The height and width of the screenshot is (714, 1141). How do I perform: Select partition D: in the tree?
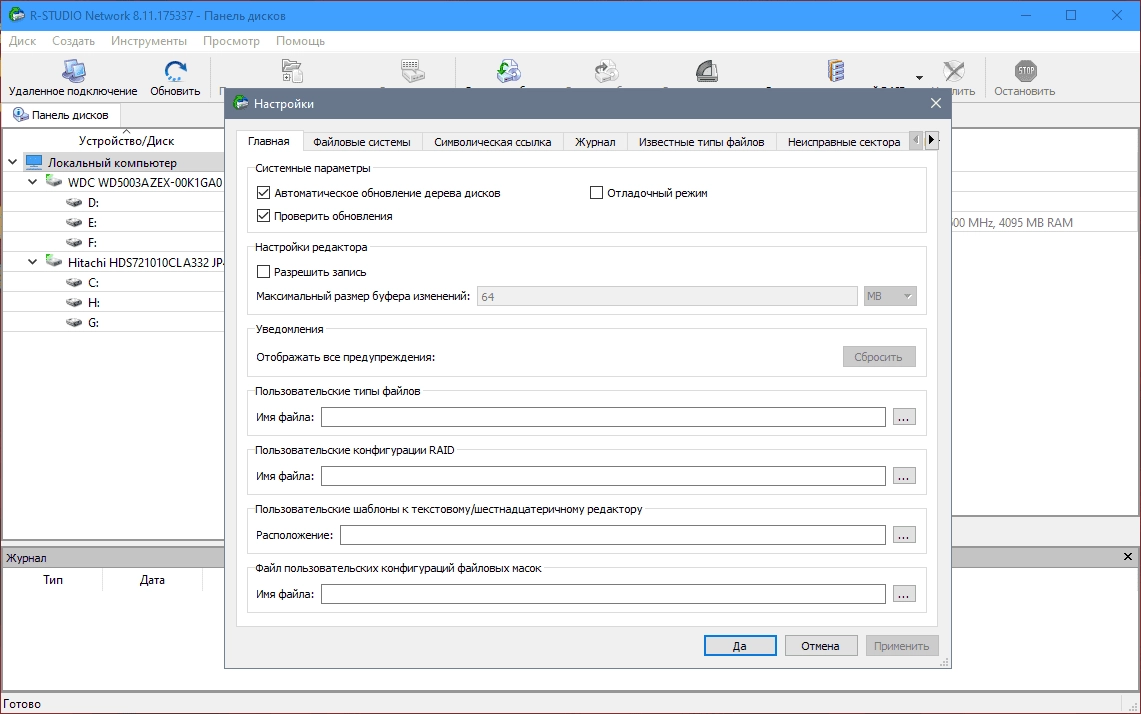(x=93, y=202)
